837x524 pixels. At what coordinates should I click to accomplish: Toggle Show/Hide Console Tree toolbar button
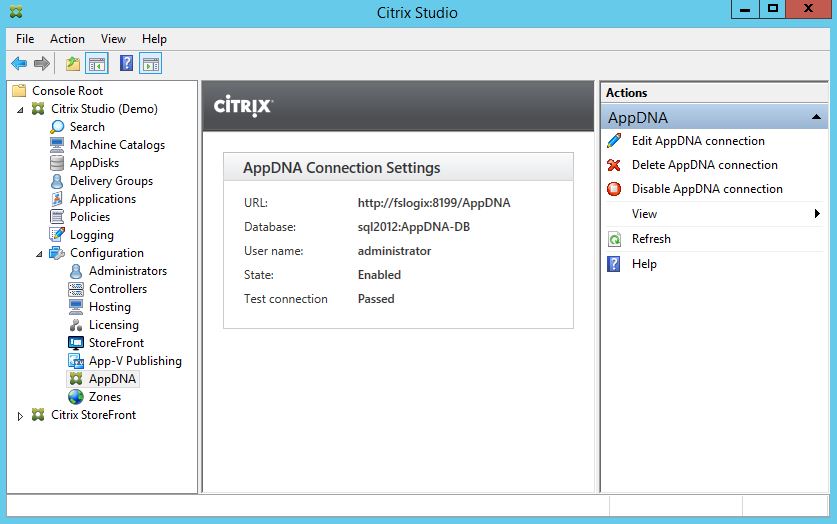97,64
